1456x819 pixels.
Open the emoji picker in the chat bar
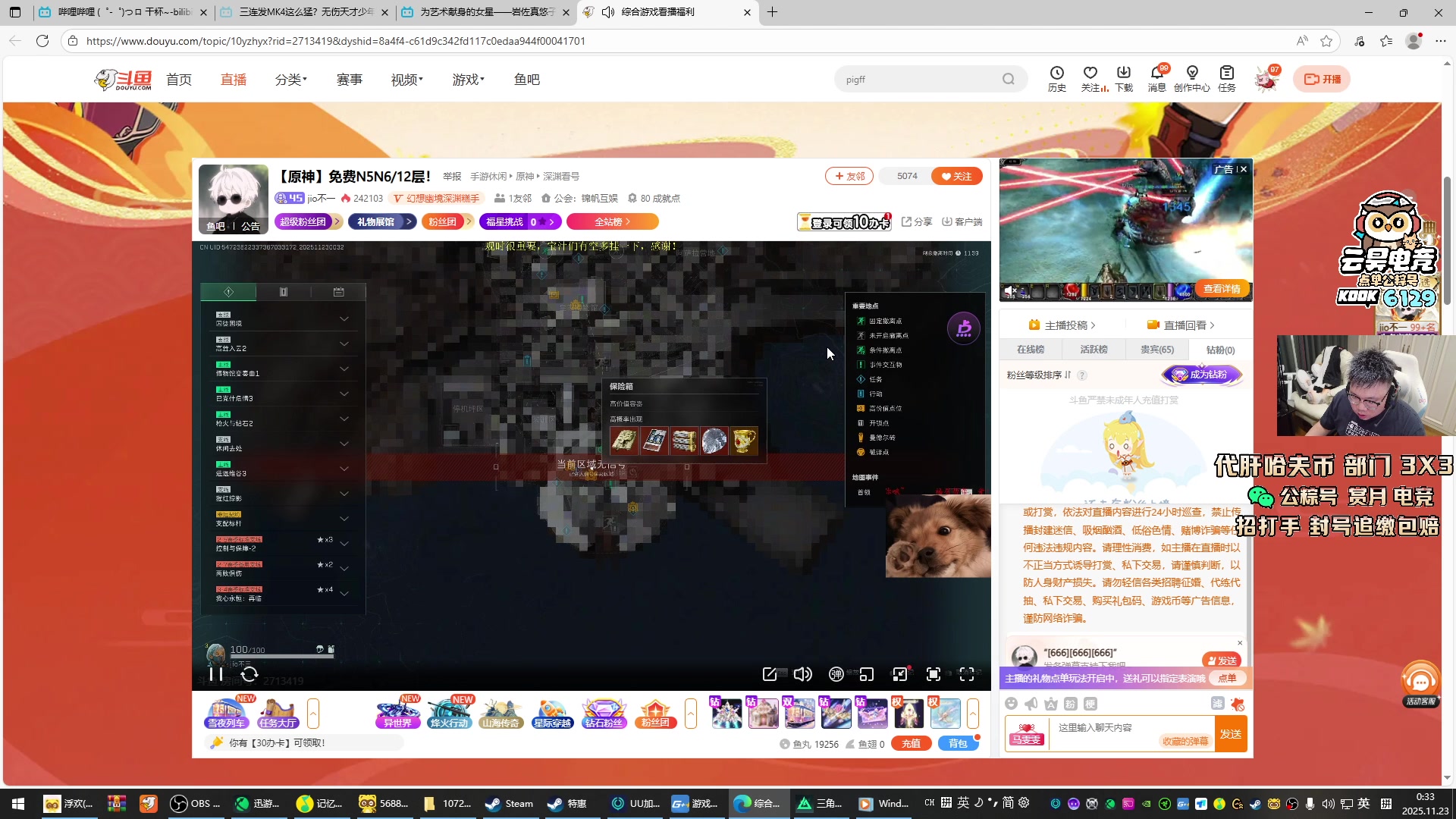coord(1011,704)
